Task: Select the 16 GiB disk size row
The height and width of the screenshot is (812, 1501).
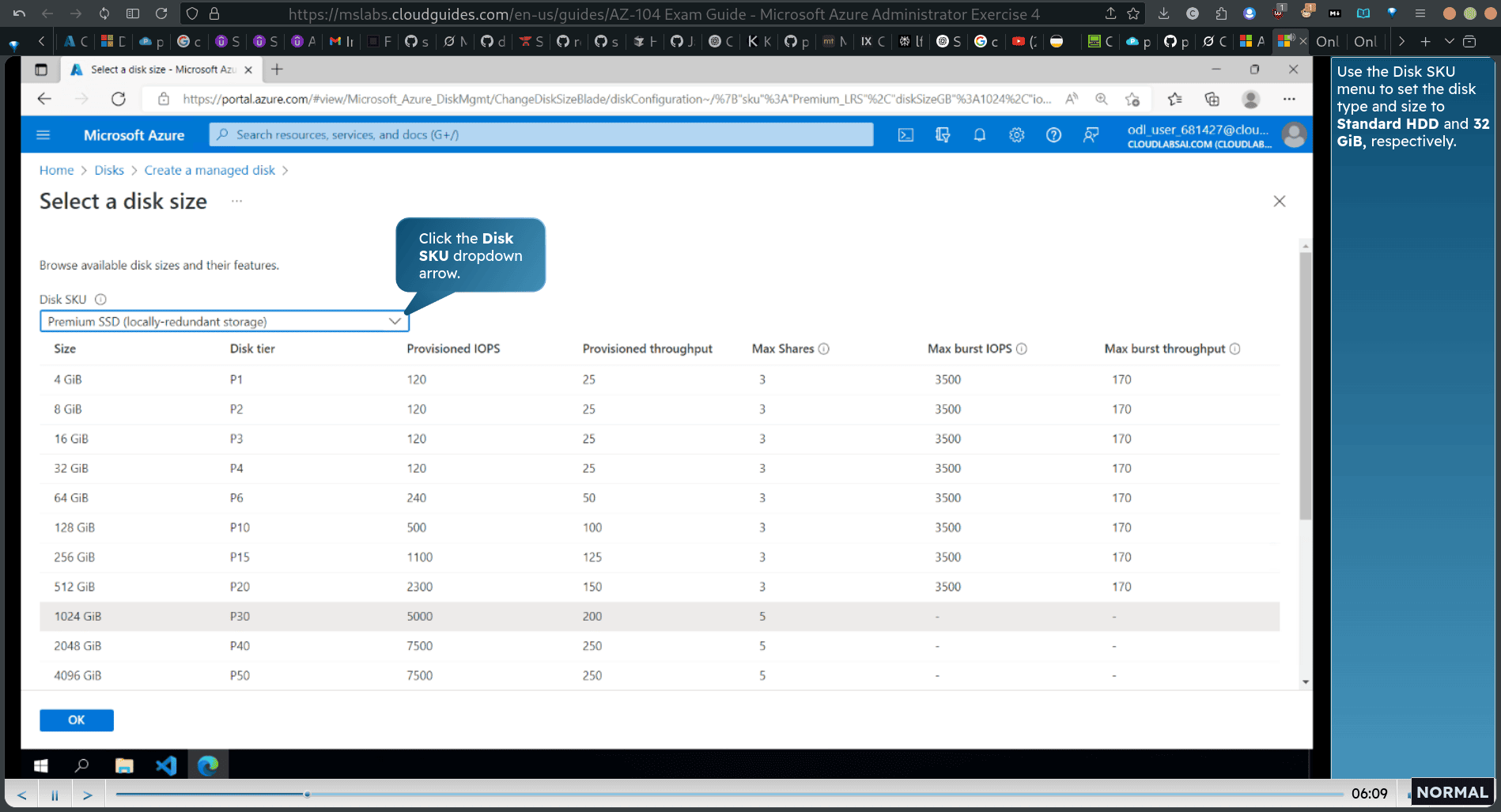Action: [660, 439]
